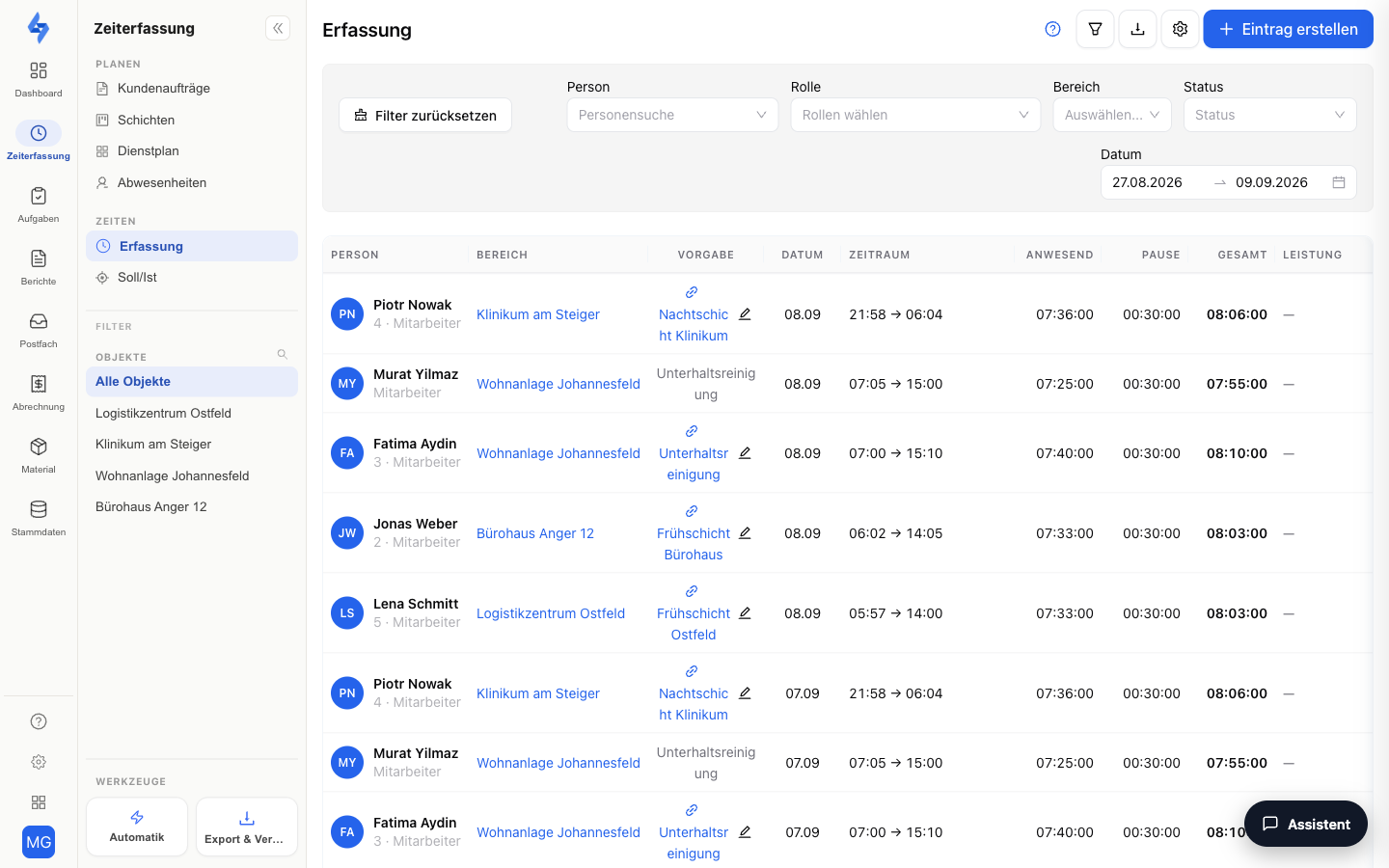Image resolution: width=1389 pixels, height=868 pixels.
Task: Select Bürohaus Anger 12 object filter
Action: click(x=192, y=506)
